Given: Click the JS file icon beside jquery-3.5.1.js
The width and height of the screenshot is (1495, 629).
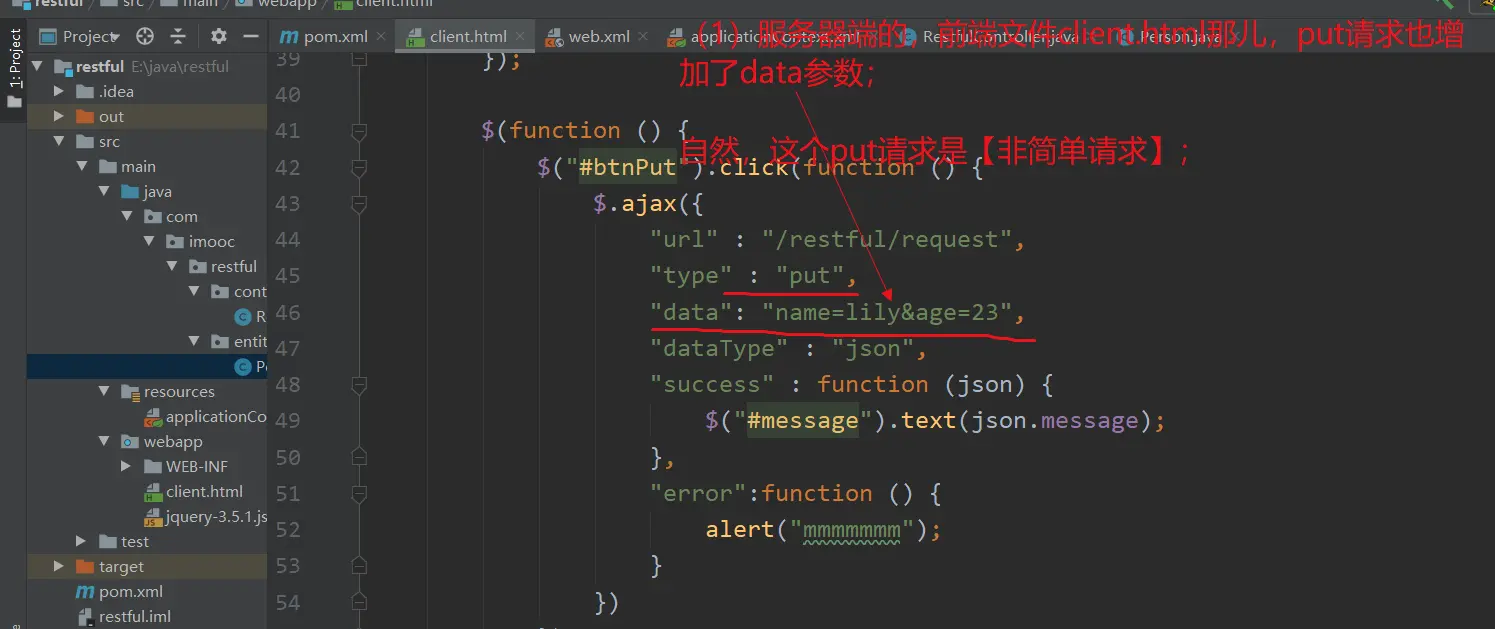Looking at the screenshot, I should 152,517.
